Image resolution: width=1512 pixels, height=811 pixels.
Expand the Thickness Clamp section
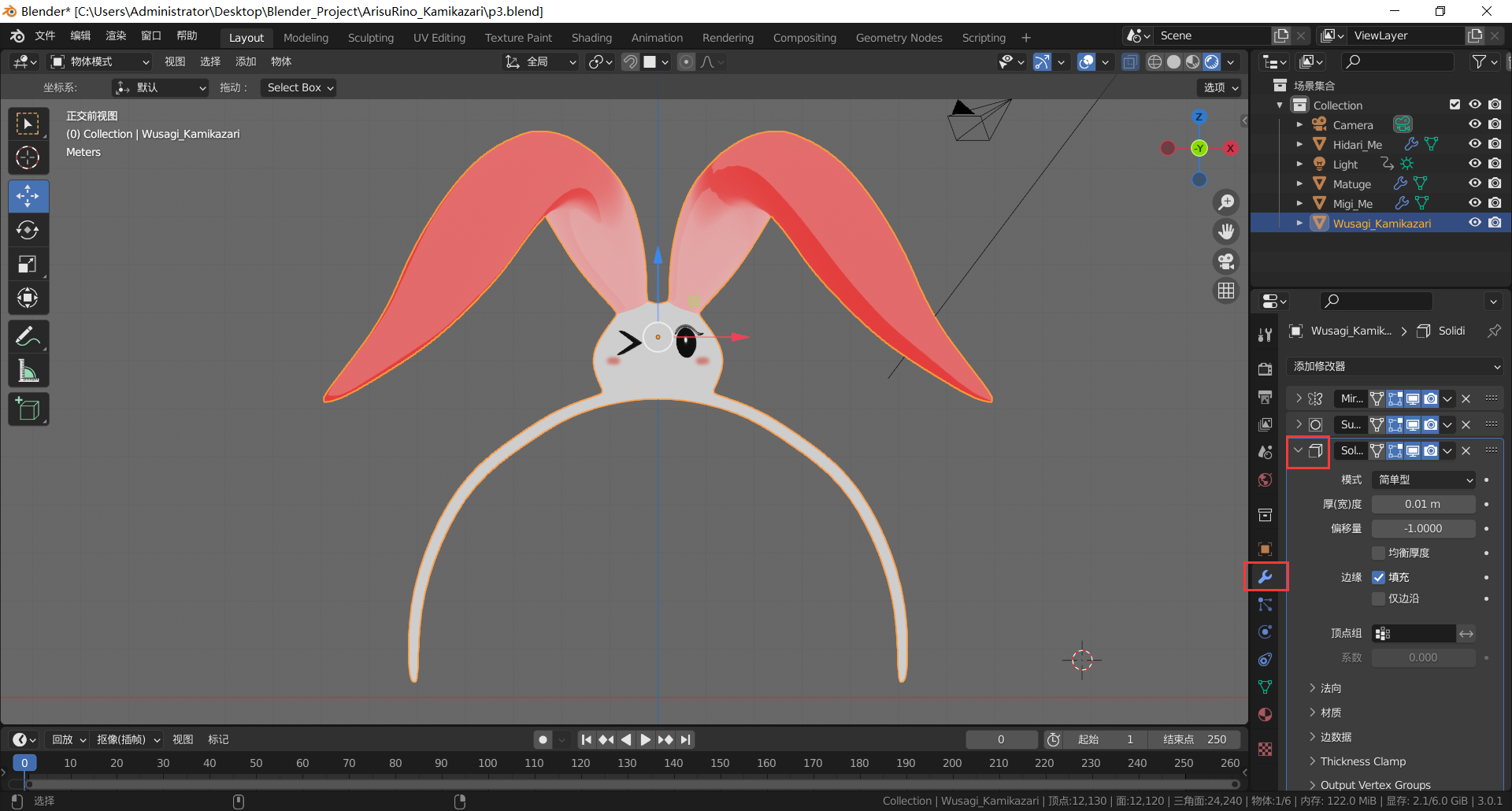point(1362,761)
